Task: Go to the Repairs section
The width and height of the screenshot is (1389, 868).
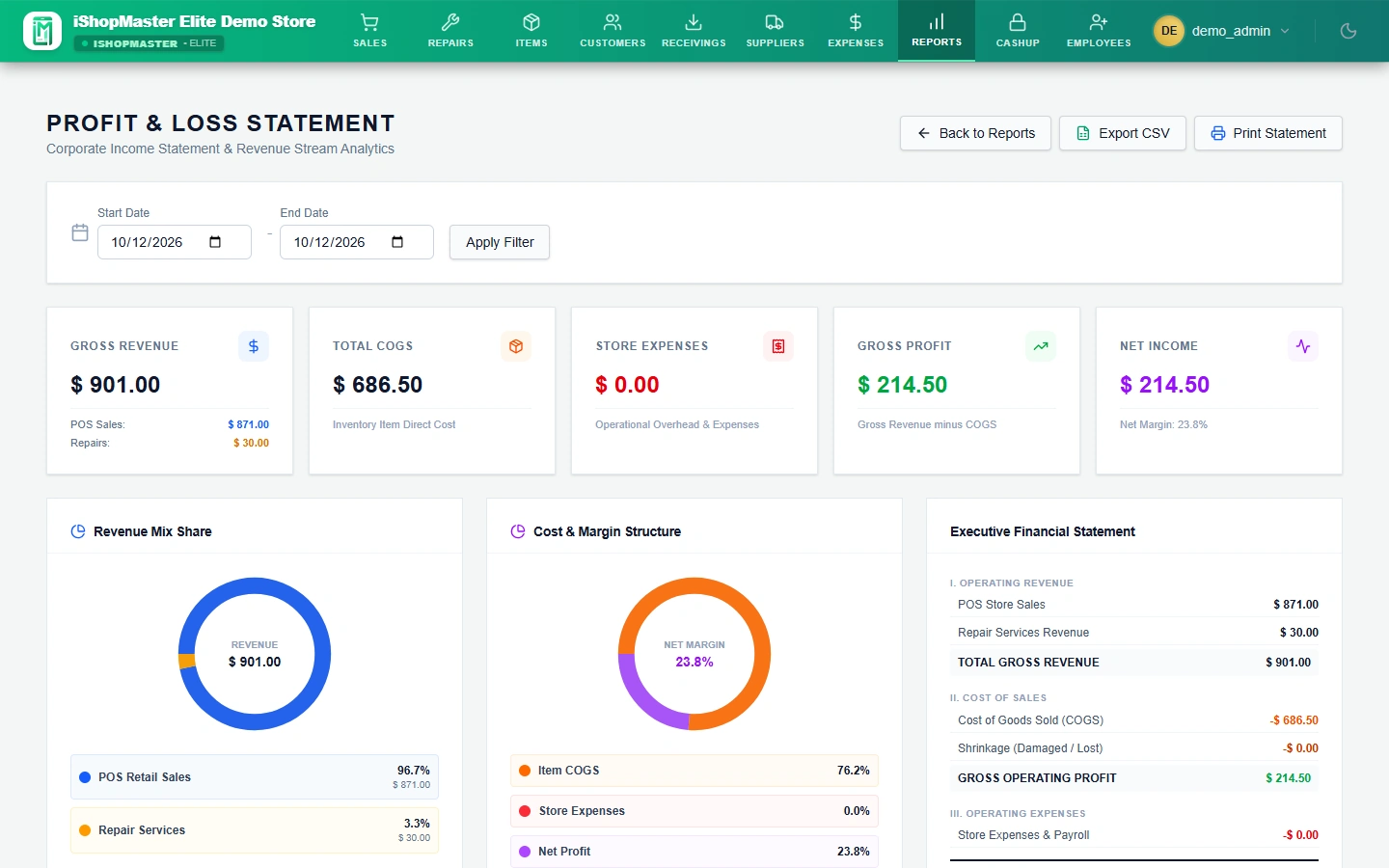Action: 450,31
